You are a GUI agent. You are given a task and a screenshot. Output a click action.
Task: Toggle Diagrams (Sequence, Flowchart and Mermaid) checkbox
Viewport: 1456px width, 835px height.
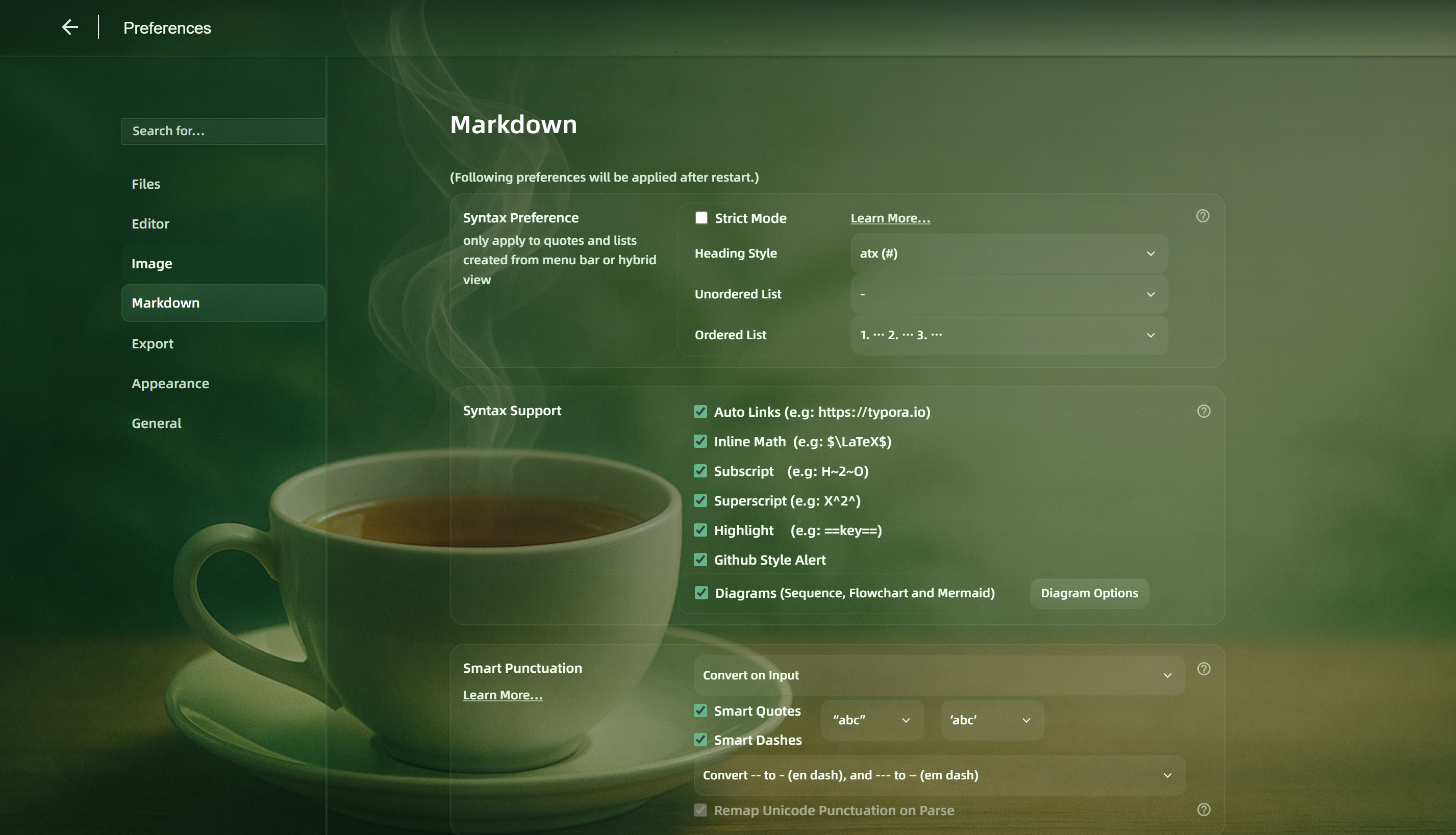pos(701,593)
